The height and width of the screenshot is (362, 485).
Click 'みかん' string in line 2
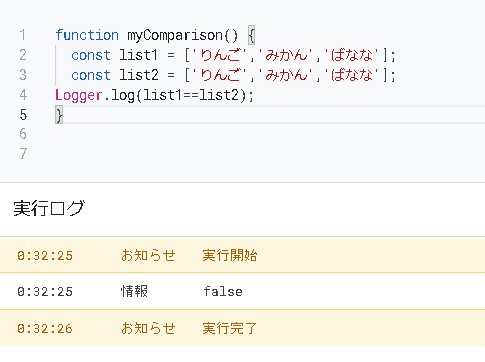tap(285, 55)
